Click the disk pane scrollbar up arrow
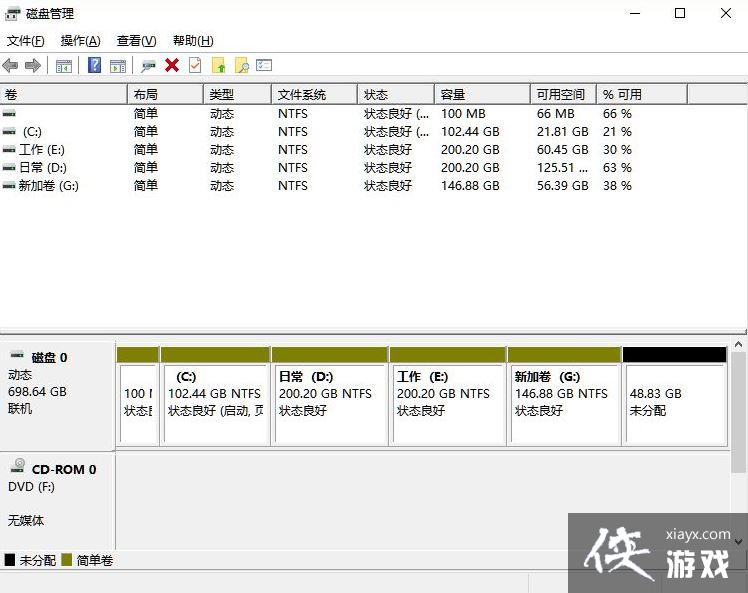Image resolution: width=748 pixels, height=593 pixels. (x=738, y=344)
